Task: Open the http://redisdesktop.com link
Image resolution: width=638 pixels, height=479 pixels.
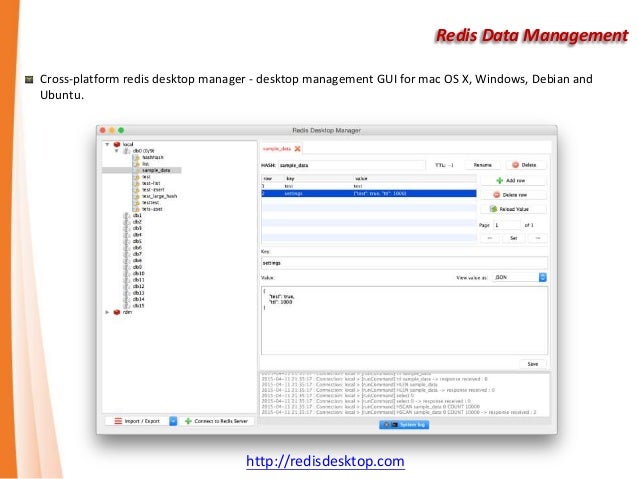Action: pyautogui.click(x=325, y=461)
